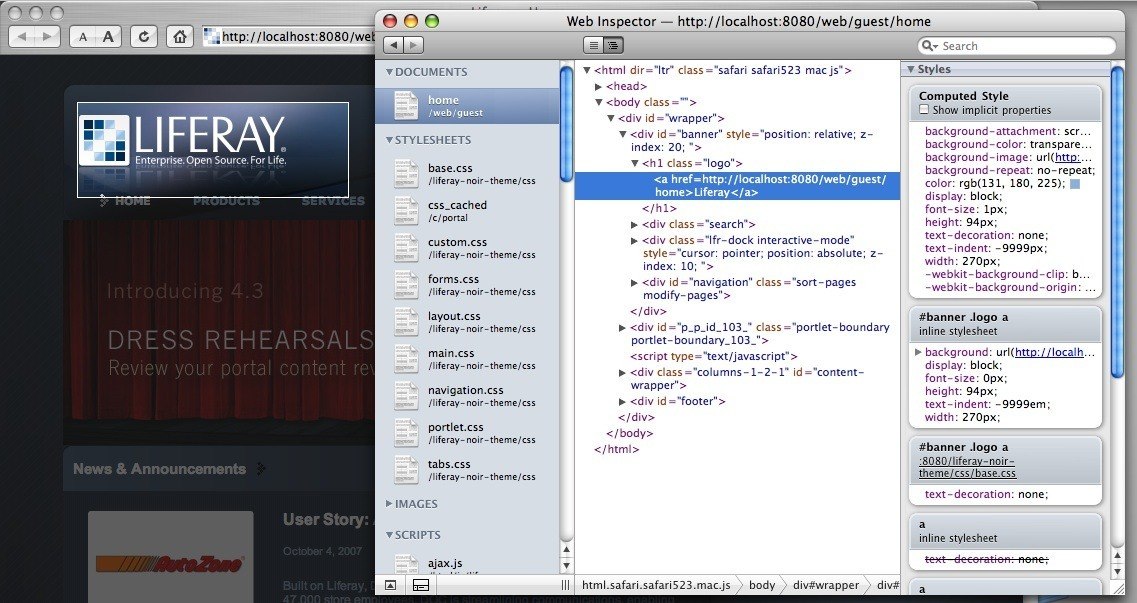Click the color swatch beside rgb(131, 180, 225)
Screen dimensions: 1137x603
1075,184
